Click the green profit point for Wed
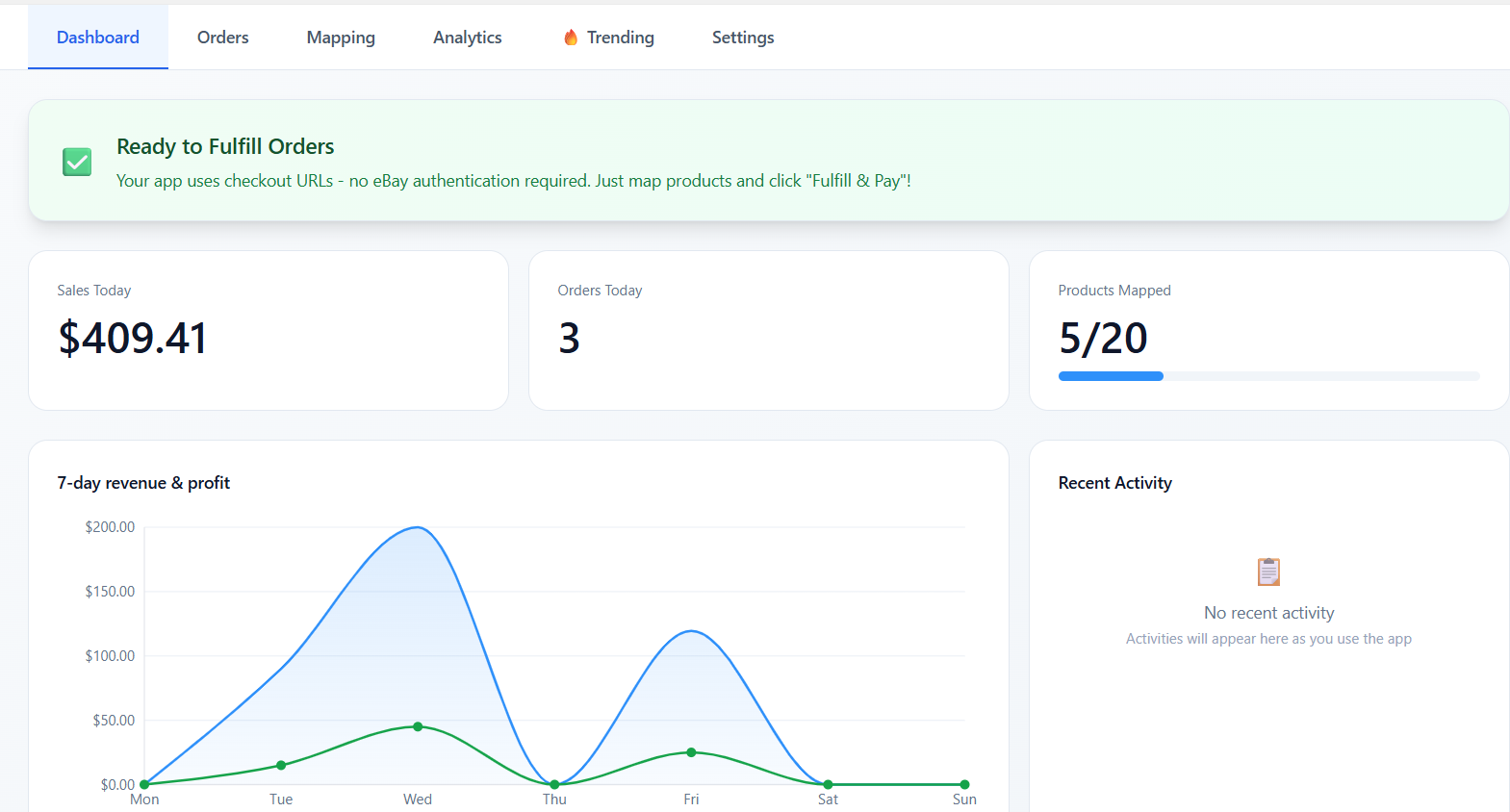Screen dimensions: 1510x812 418,726
